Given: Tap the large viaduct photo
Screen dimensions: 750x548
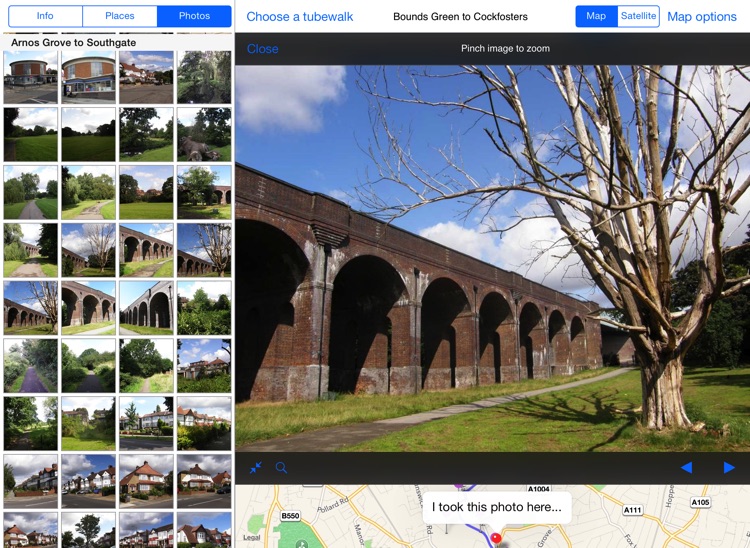Looking at the screenshot, I should pos(493,258).
